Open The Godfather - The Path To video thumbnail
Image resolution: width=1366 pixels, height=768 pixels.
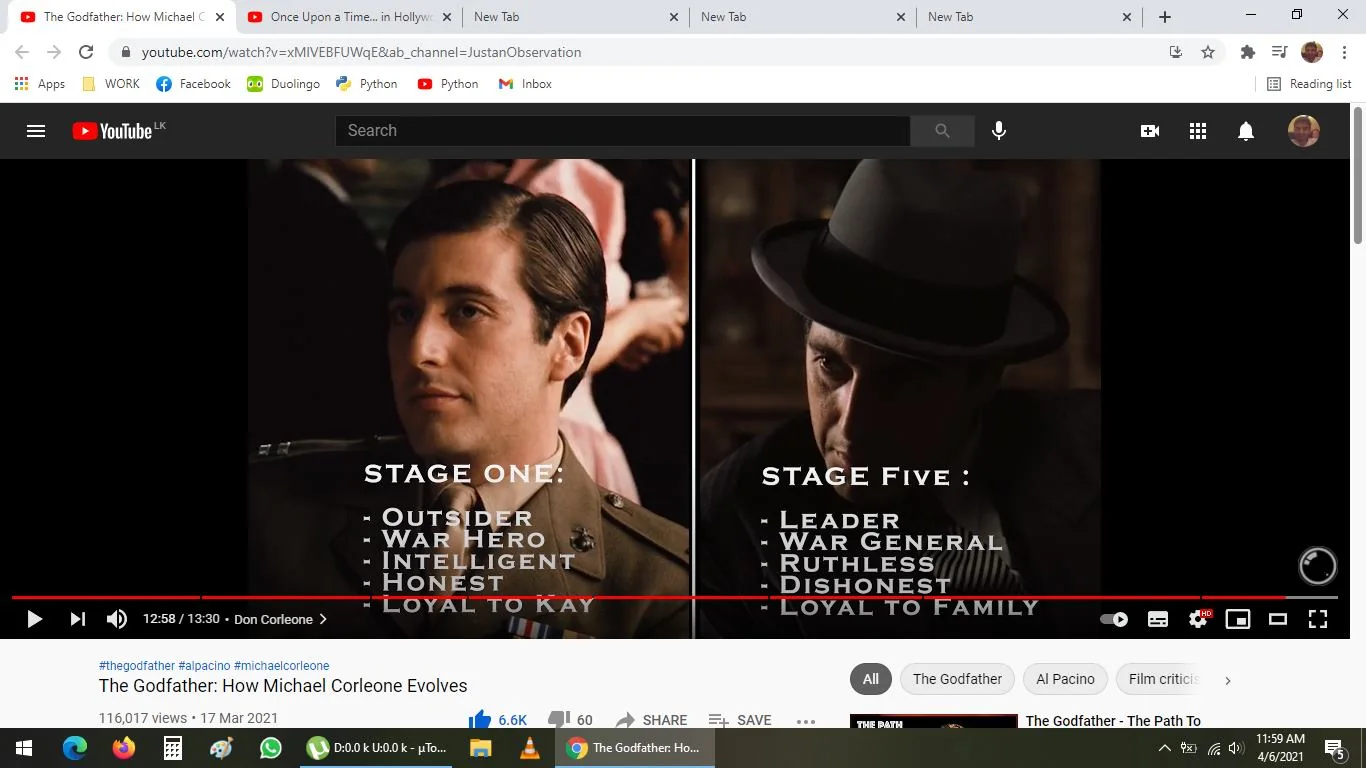point(934,721)
